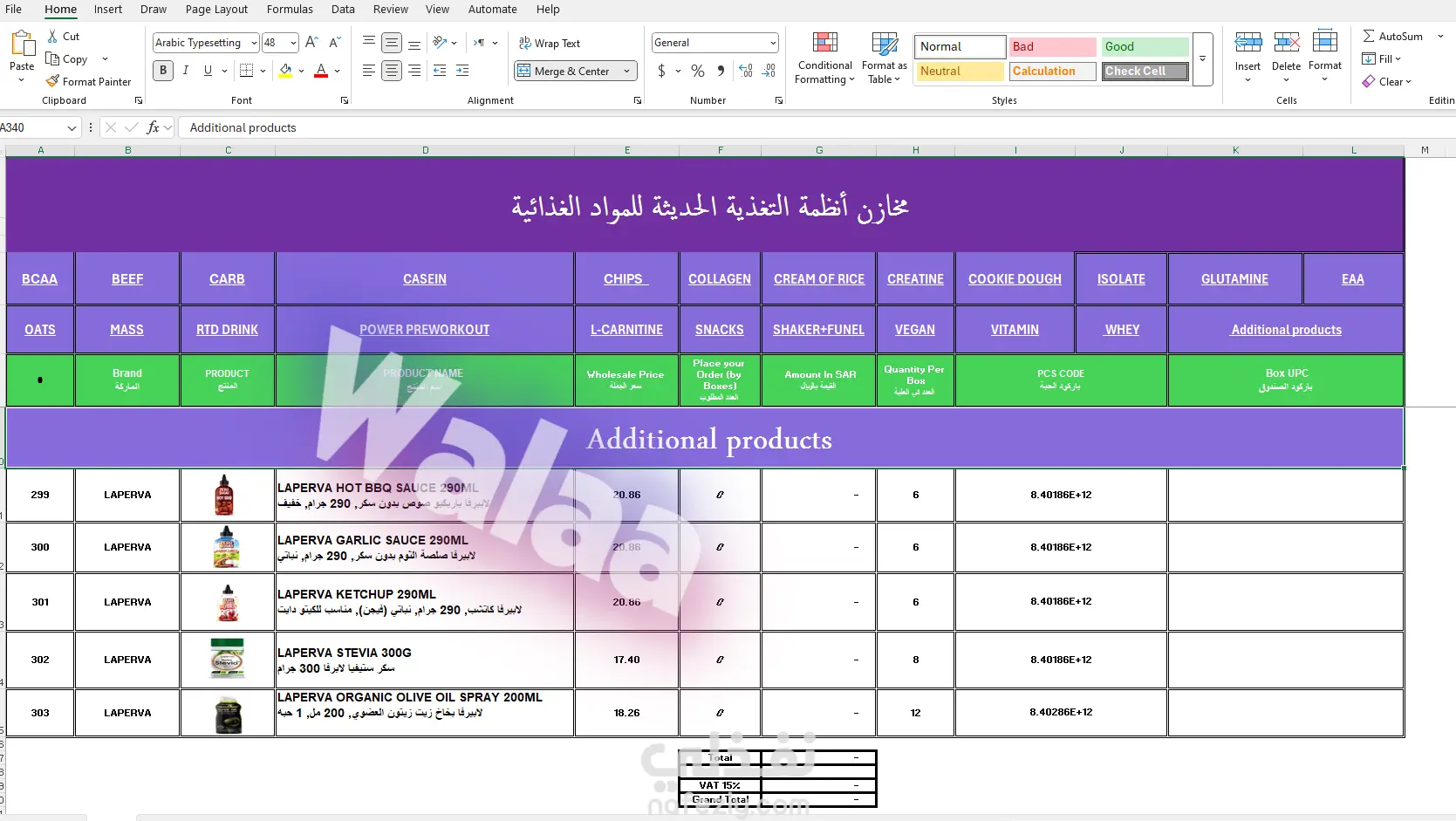Delete cells using the Delete icon
Viewport: 1456px width, 821px height.
point(1287,42)
